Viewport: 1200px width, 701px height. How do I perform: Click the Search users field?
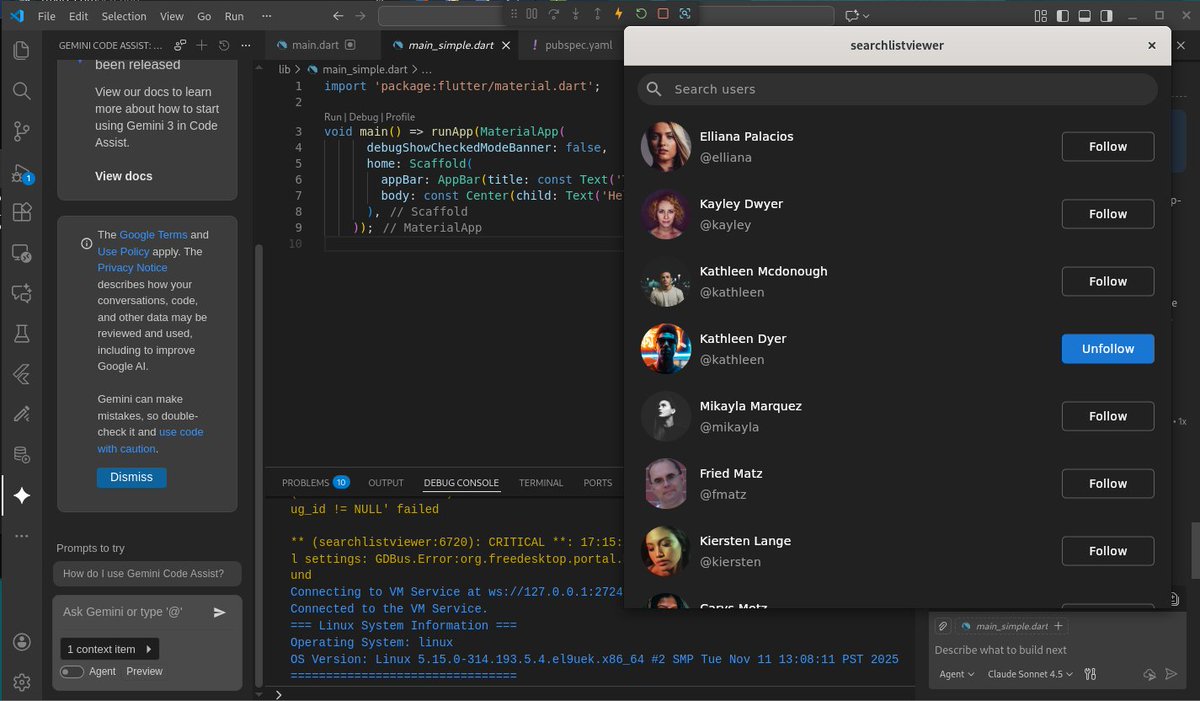pyautogui.click(x=897, y=89)
